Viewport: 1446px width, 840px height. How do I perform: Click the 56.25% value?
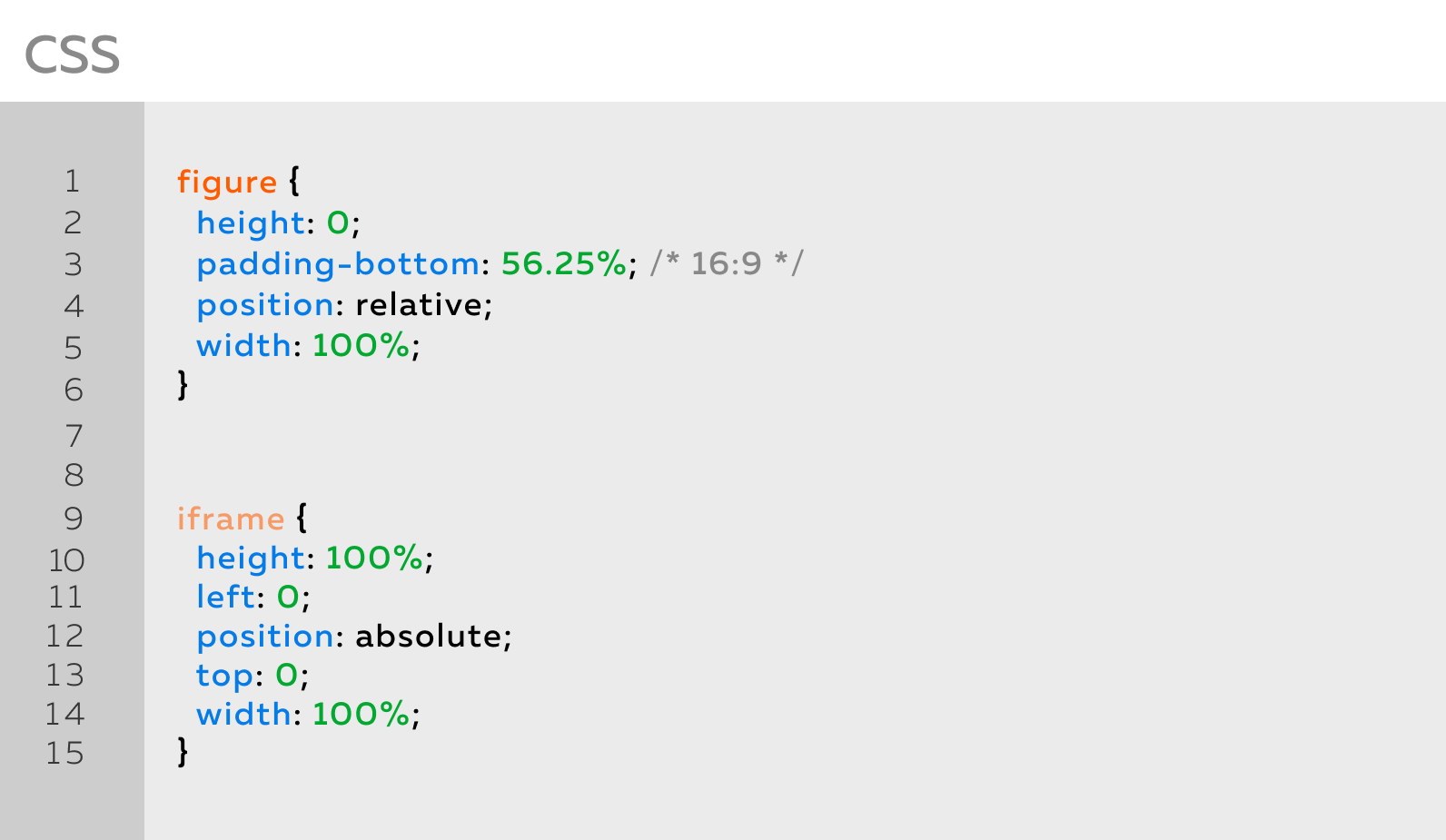563,263
